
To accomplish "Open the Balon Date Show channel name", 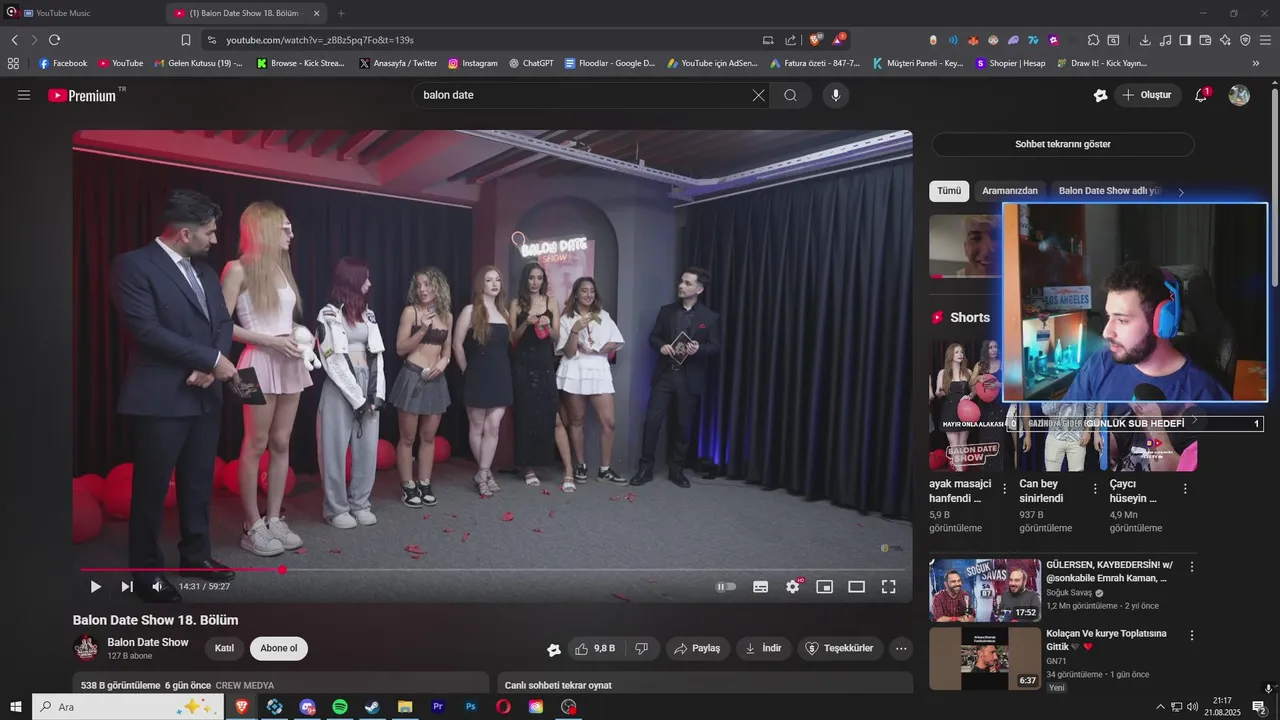I will coord(148,642).
